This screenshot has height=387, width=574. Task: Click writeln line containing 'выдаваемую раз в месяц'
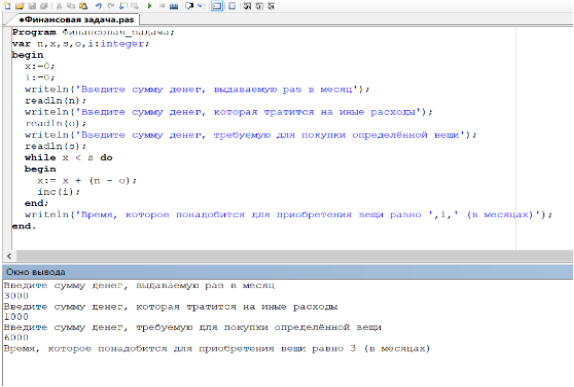(x=197, y=89)
